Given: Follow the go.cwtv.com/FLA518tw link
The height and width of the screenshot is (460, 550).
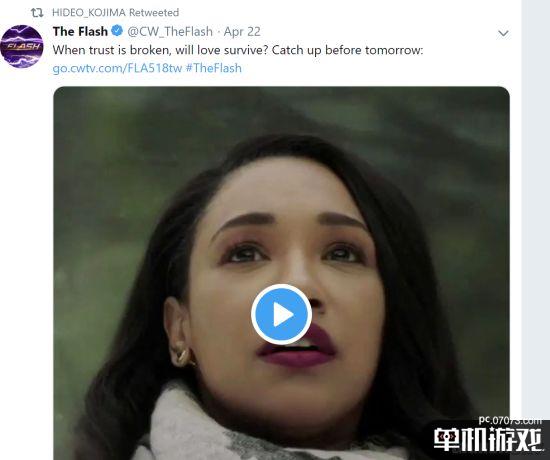Looking at the screenshot, I should 117,68.
